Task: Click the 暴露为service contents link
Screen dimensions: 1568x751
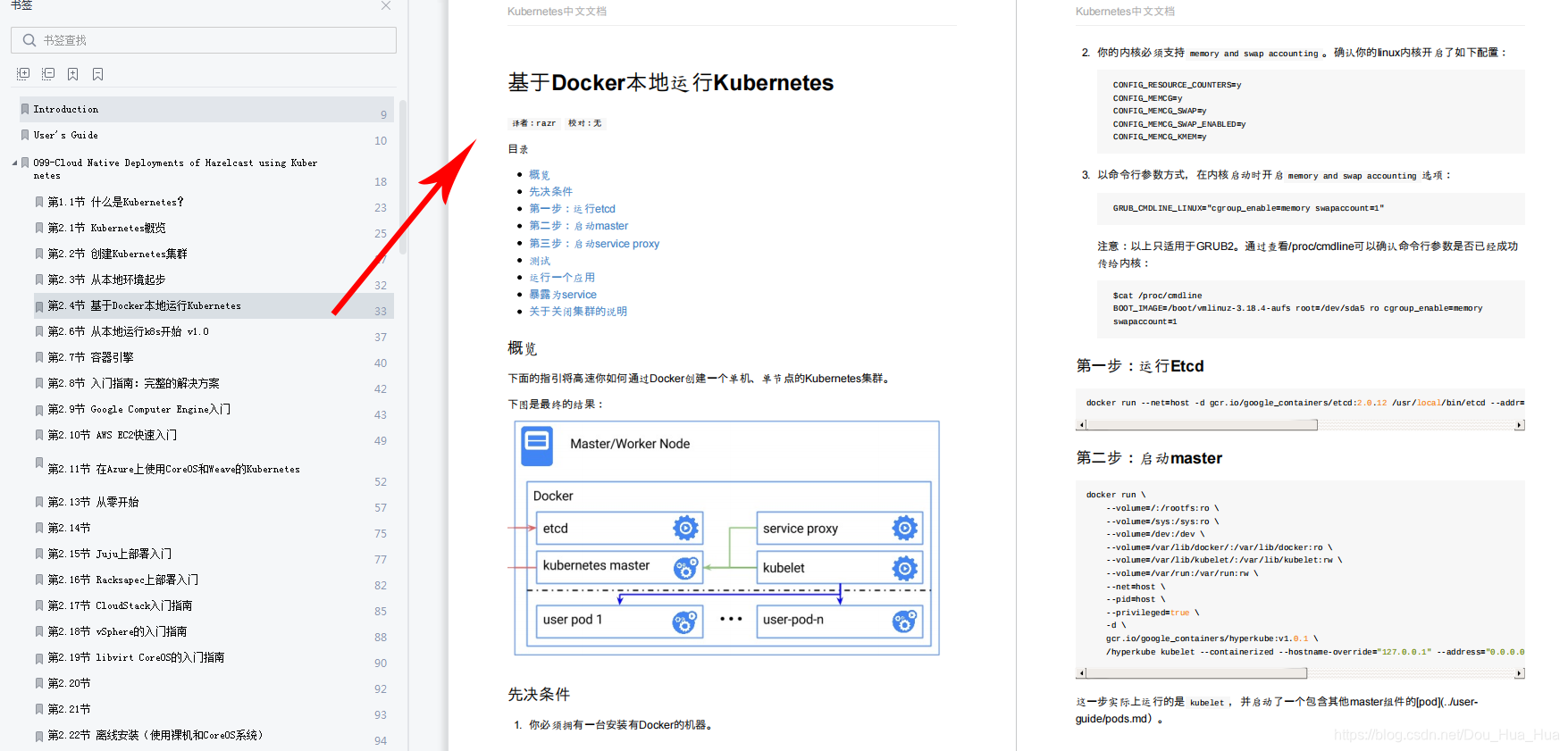Action: (x=563, y=295)
